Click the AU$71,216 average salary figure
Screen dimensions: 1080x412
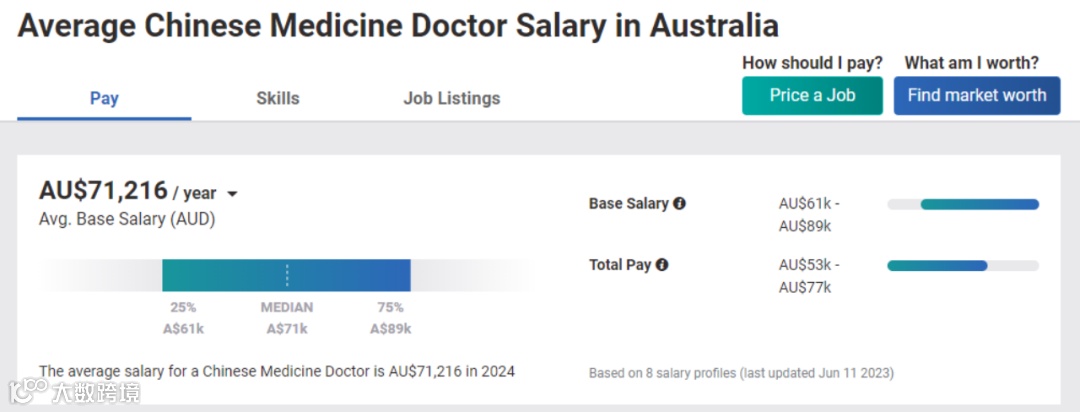pos(103,191)
